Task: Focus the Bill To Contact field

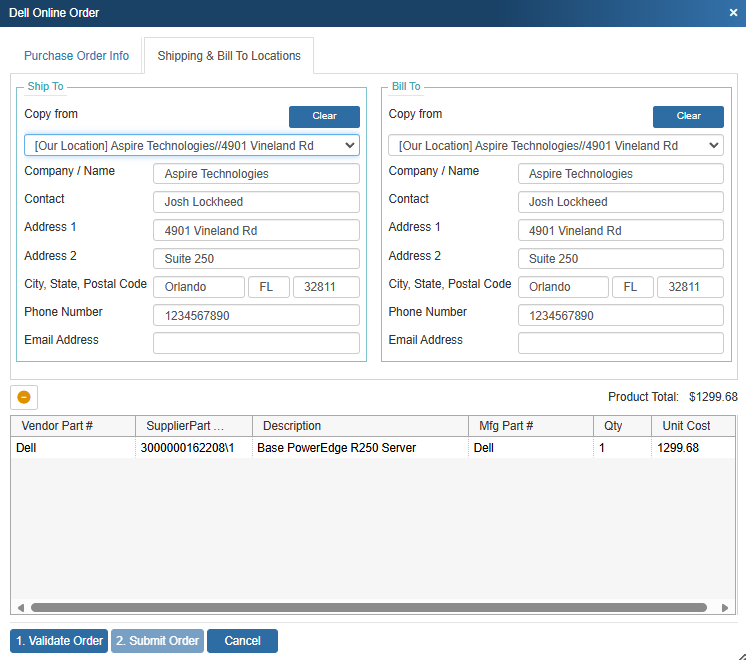Action: click(620, 202)
